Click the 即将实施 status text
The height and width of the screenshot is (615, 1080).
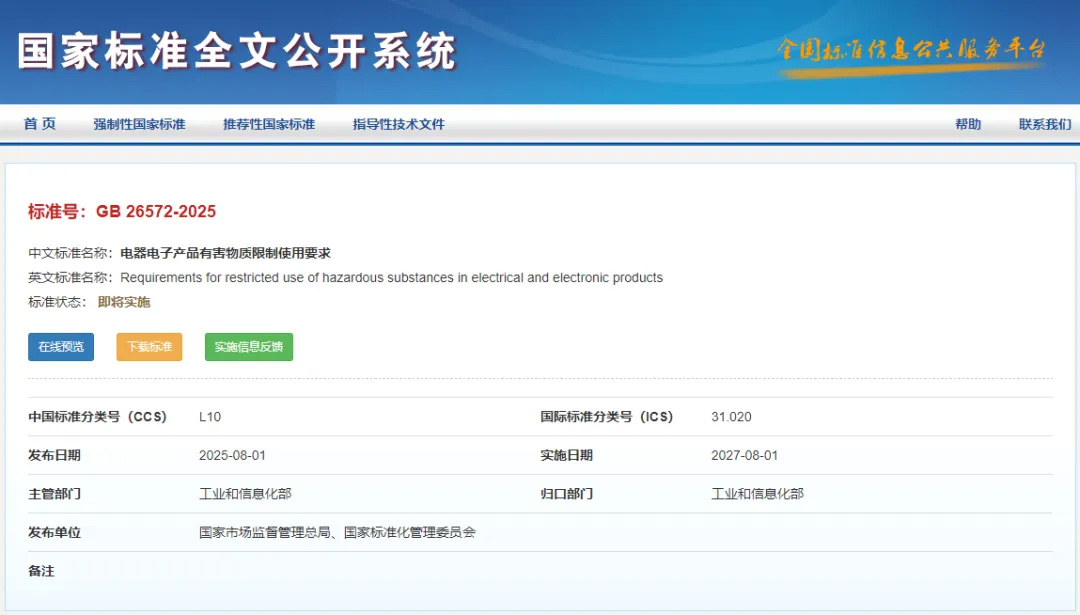(x=124, y=302)
